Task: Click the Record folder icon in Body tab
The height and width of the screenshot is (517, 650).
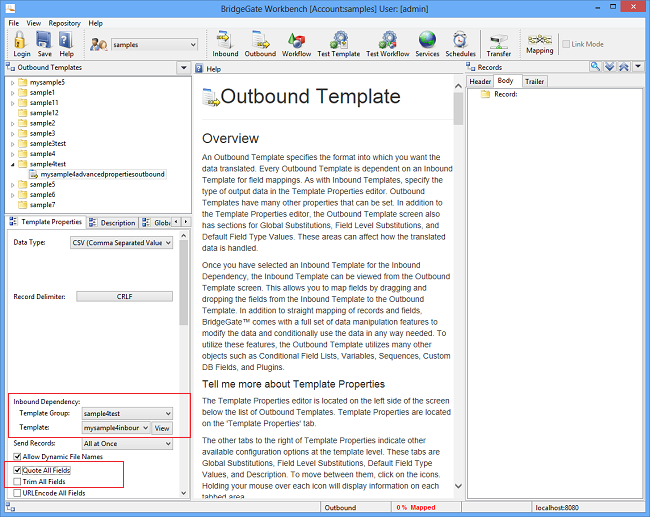Action: click(x=485, y=94)
